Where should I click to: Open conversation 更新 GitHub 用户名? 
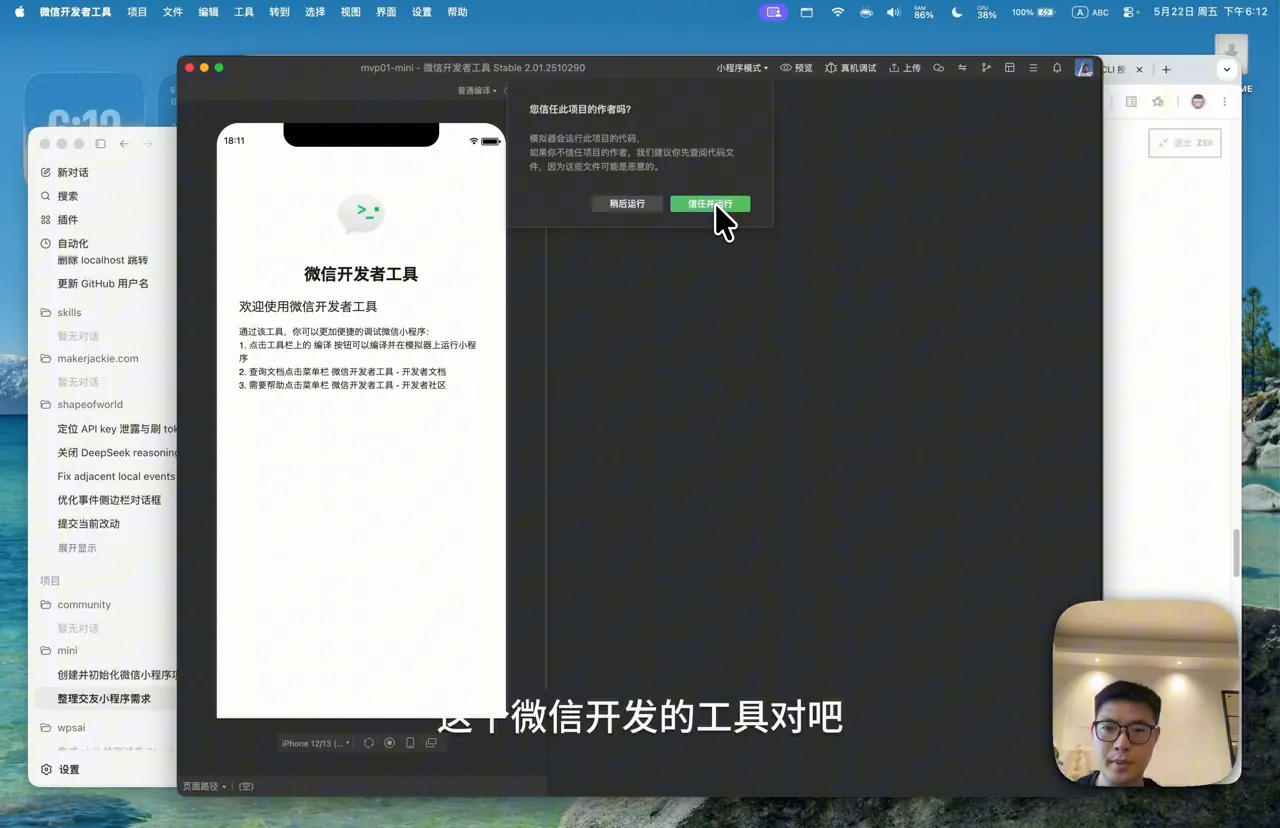click(x=103, y=284)
